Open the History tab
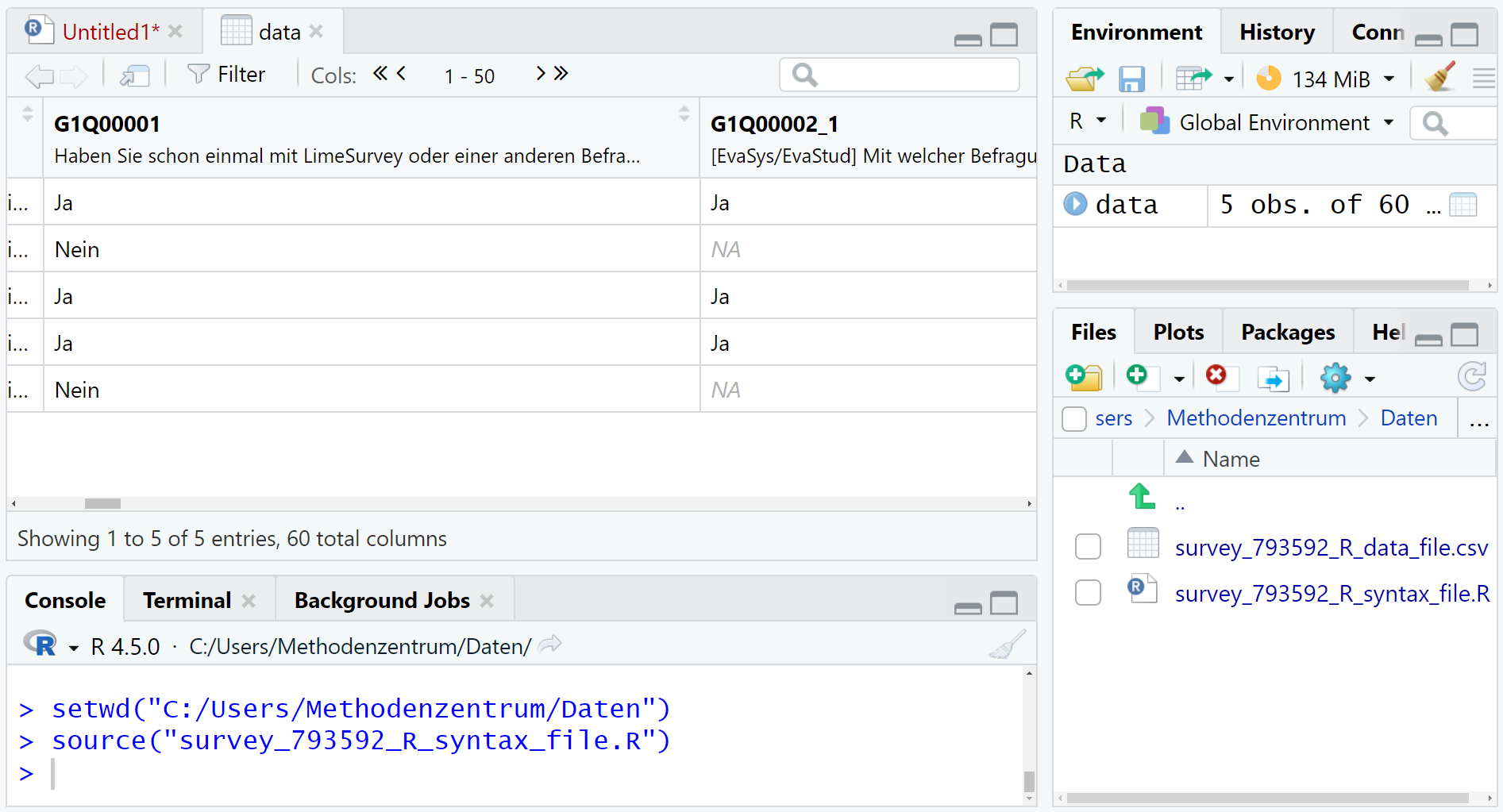The height and width of the screenshot is (812, 1503). (1277, 33)
